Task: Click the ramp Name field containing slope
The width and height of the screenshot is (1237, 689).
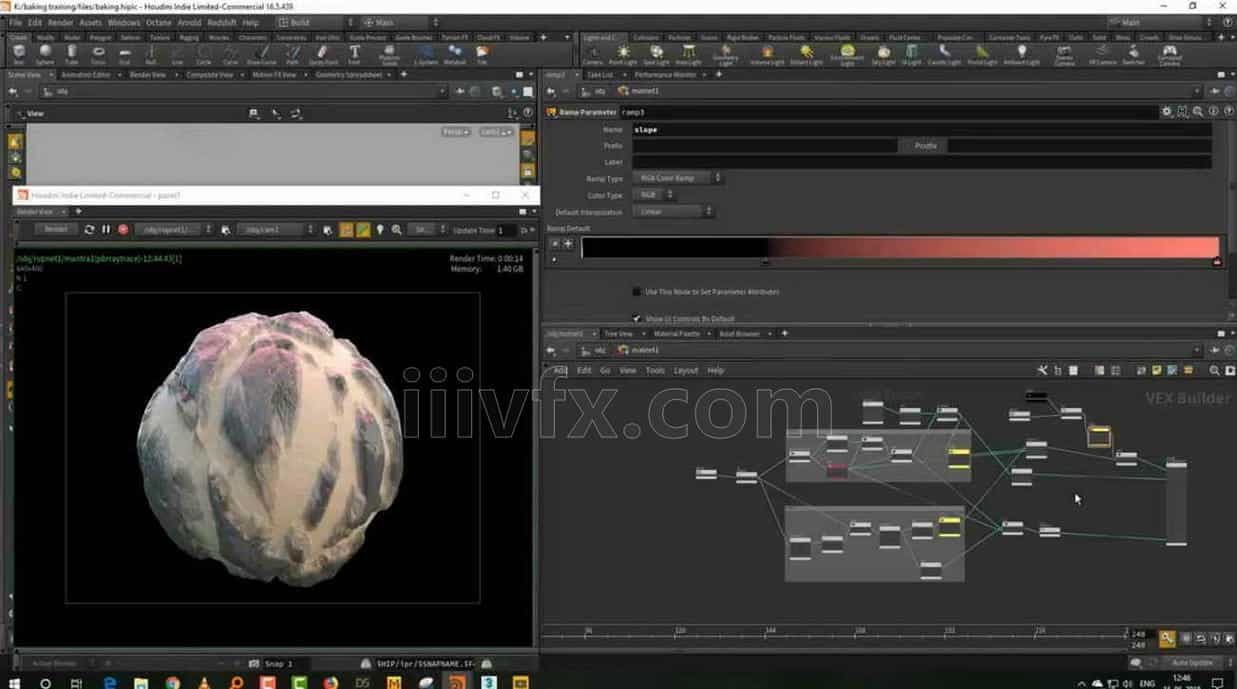Action: [x=921, y=130]
